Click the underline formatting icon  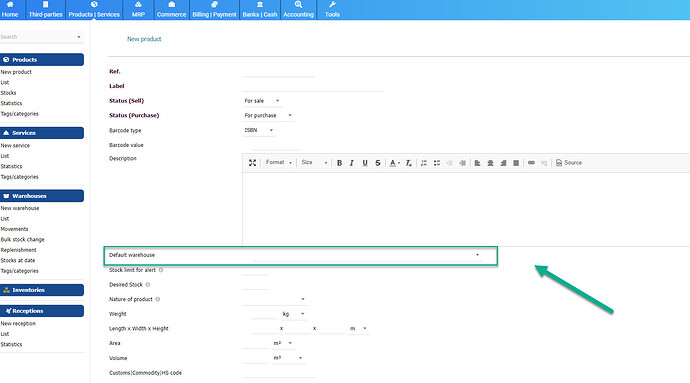pos(365,163)
